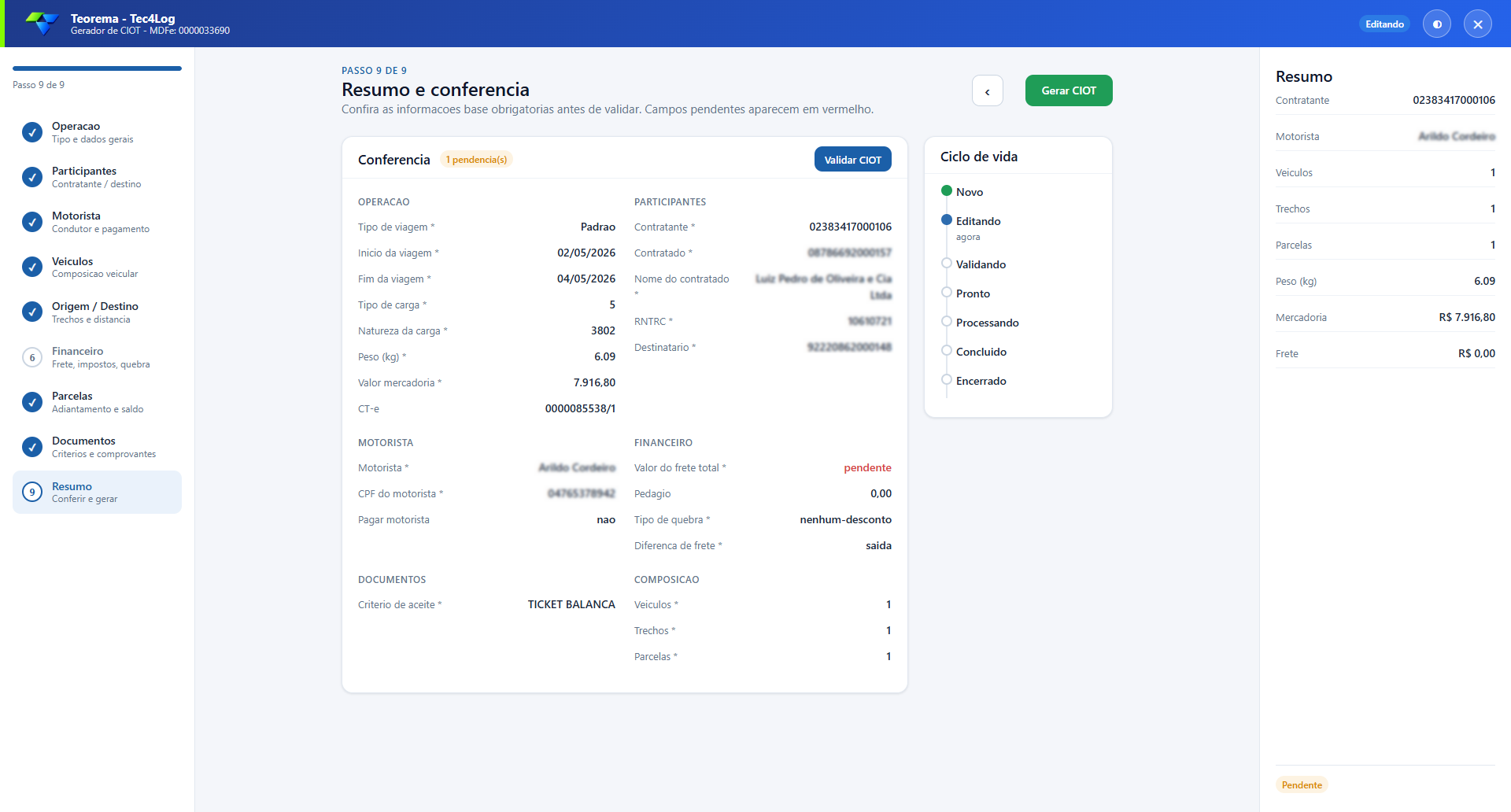The image size is (1511, 812).
Task: Click Resumo panel Frete R$ 0,00
Action: coord(1476,353)
